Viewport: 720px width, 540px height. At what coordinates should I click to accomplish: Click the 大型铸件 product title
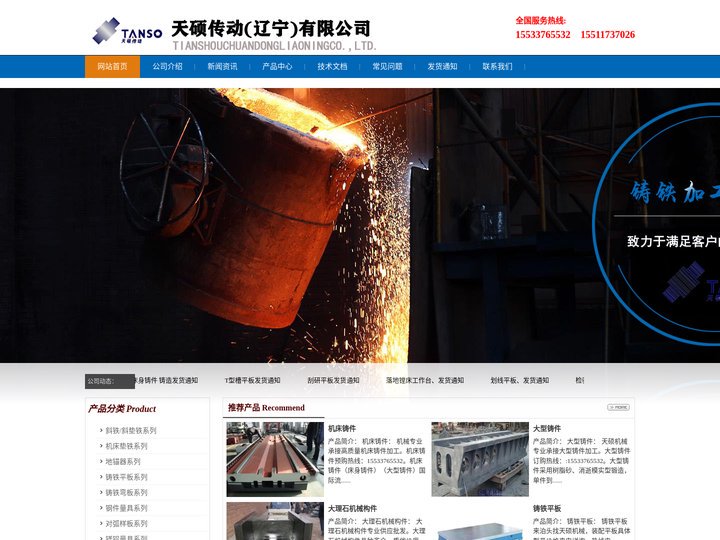click(546, 428)
